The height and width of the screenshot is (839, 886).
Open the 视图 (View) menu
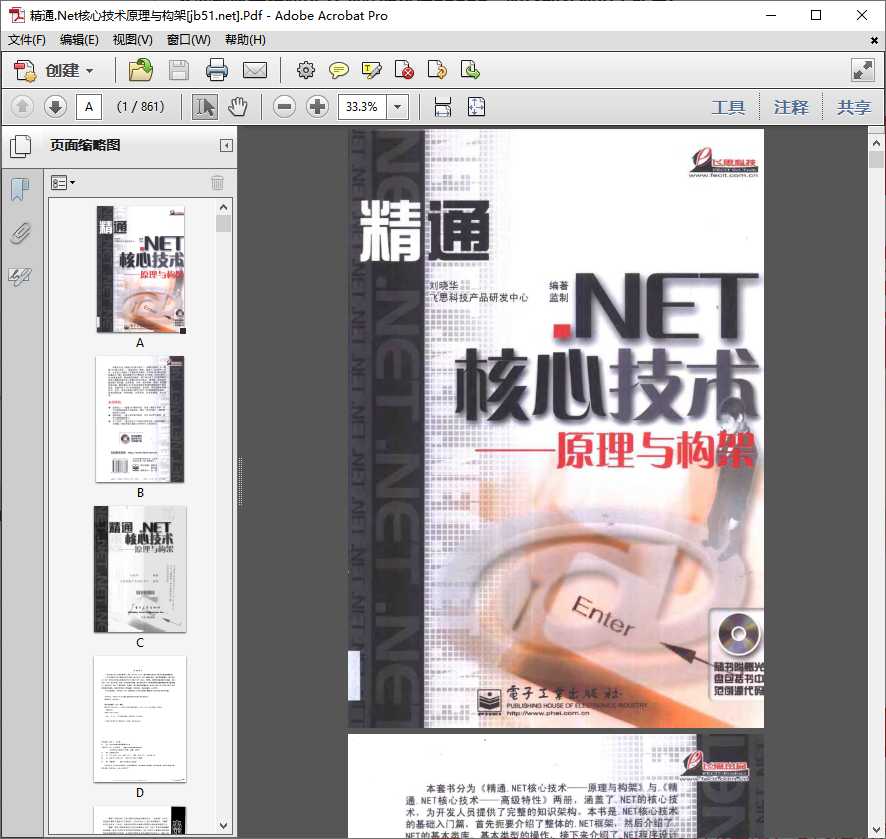pyautogui.click(x=131, y=39)
